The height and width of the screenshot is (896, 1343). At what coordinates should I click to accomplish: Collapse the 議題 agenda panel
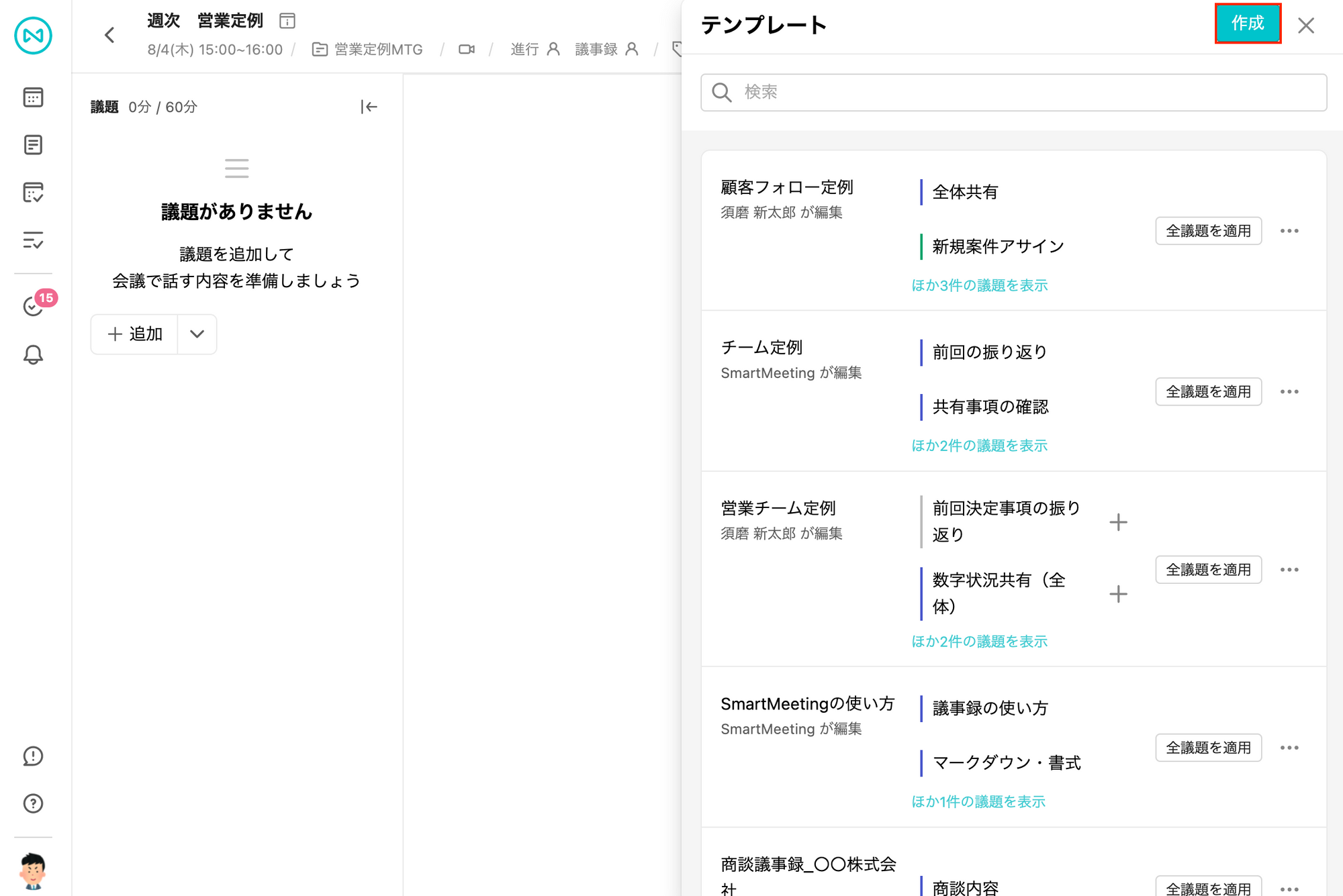tap(369, 107)
